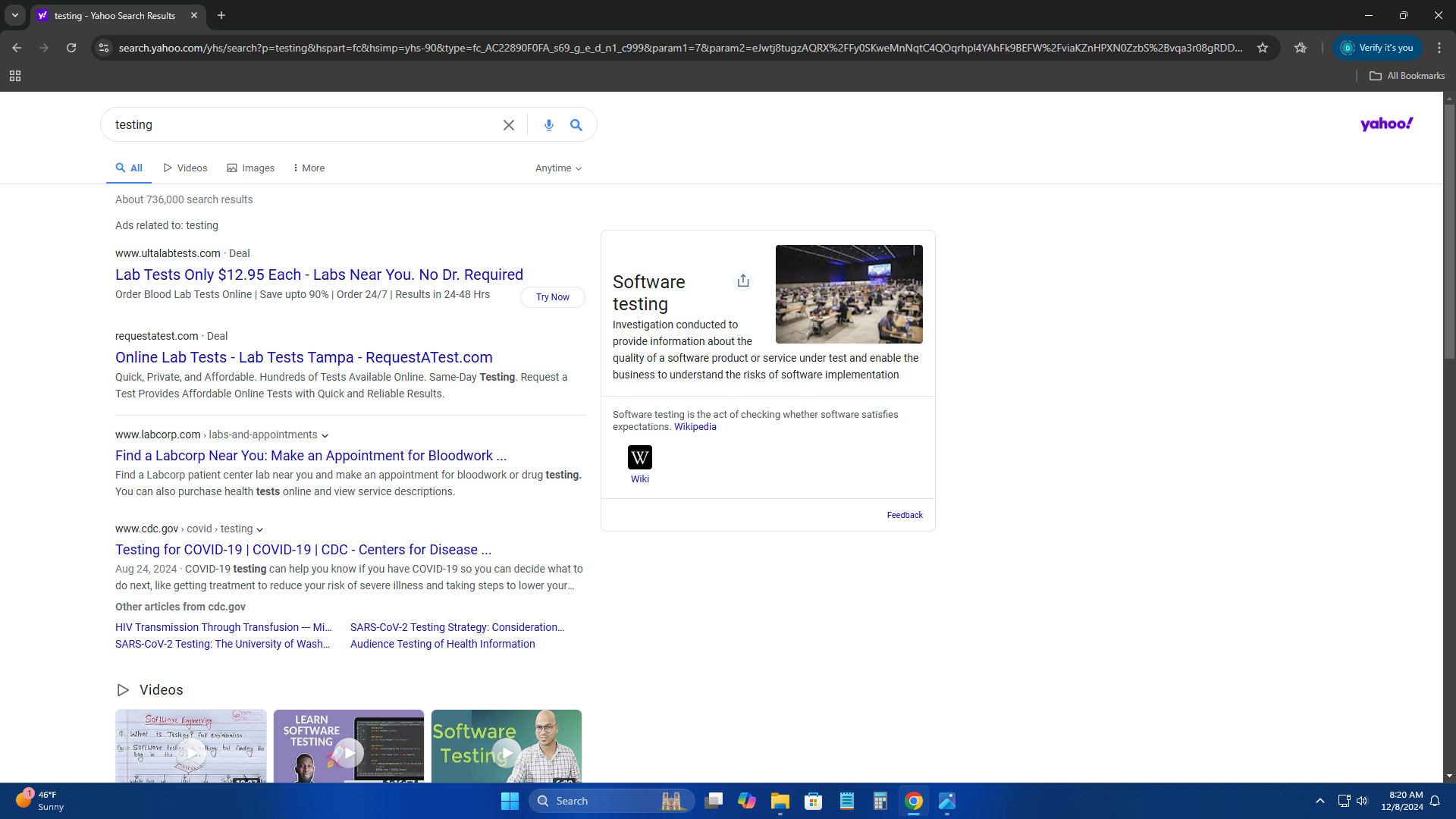
Task: Open Audience Testing of Health Information link
Action: [x=443, y=644]
